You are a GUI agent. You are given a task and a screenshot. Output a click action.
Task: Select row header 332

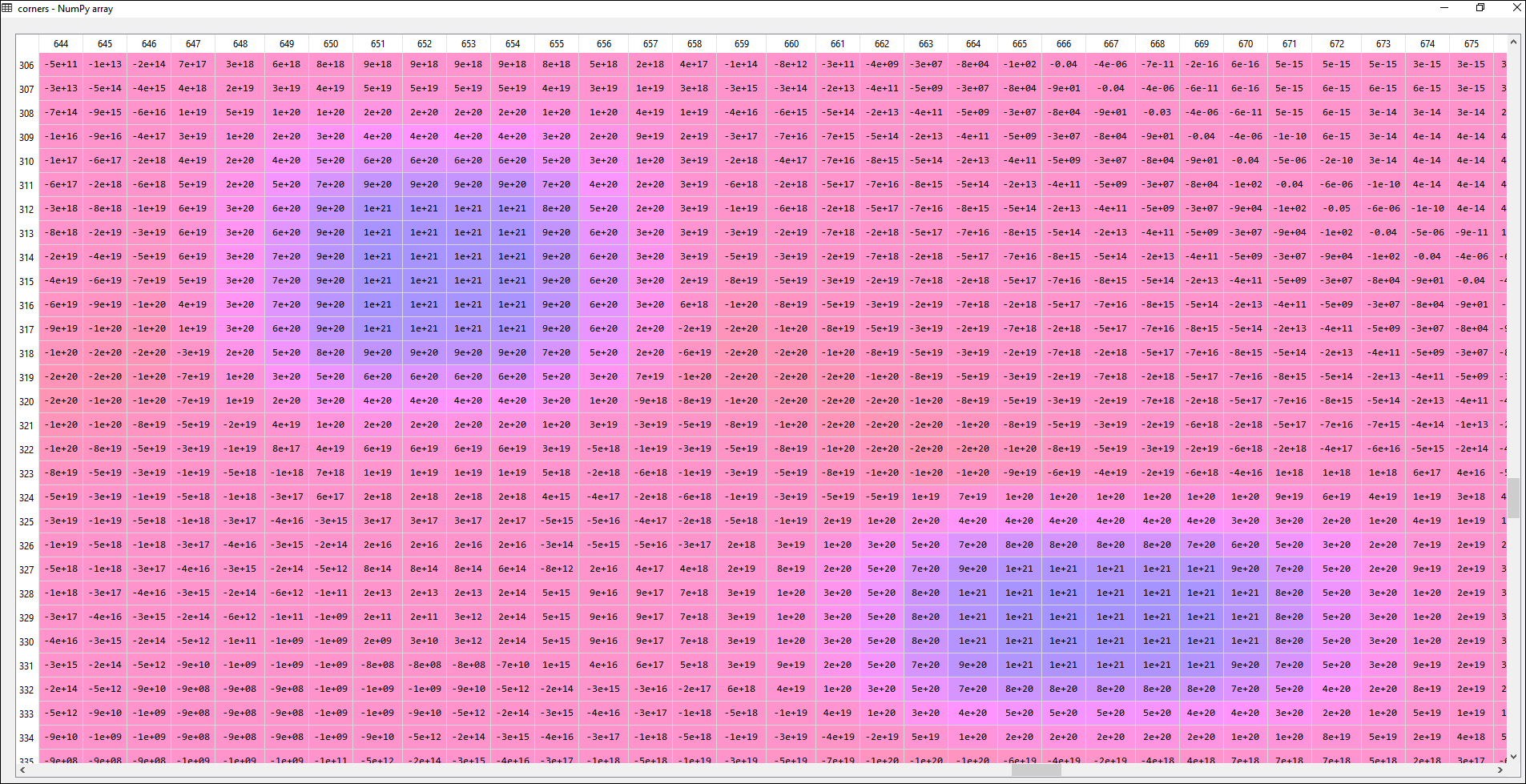click(x=26, y=690)
